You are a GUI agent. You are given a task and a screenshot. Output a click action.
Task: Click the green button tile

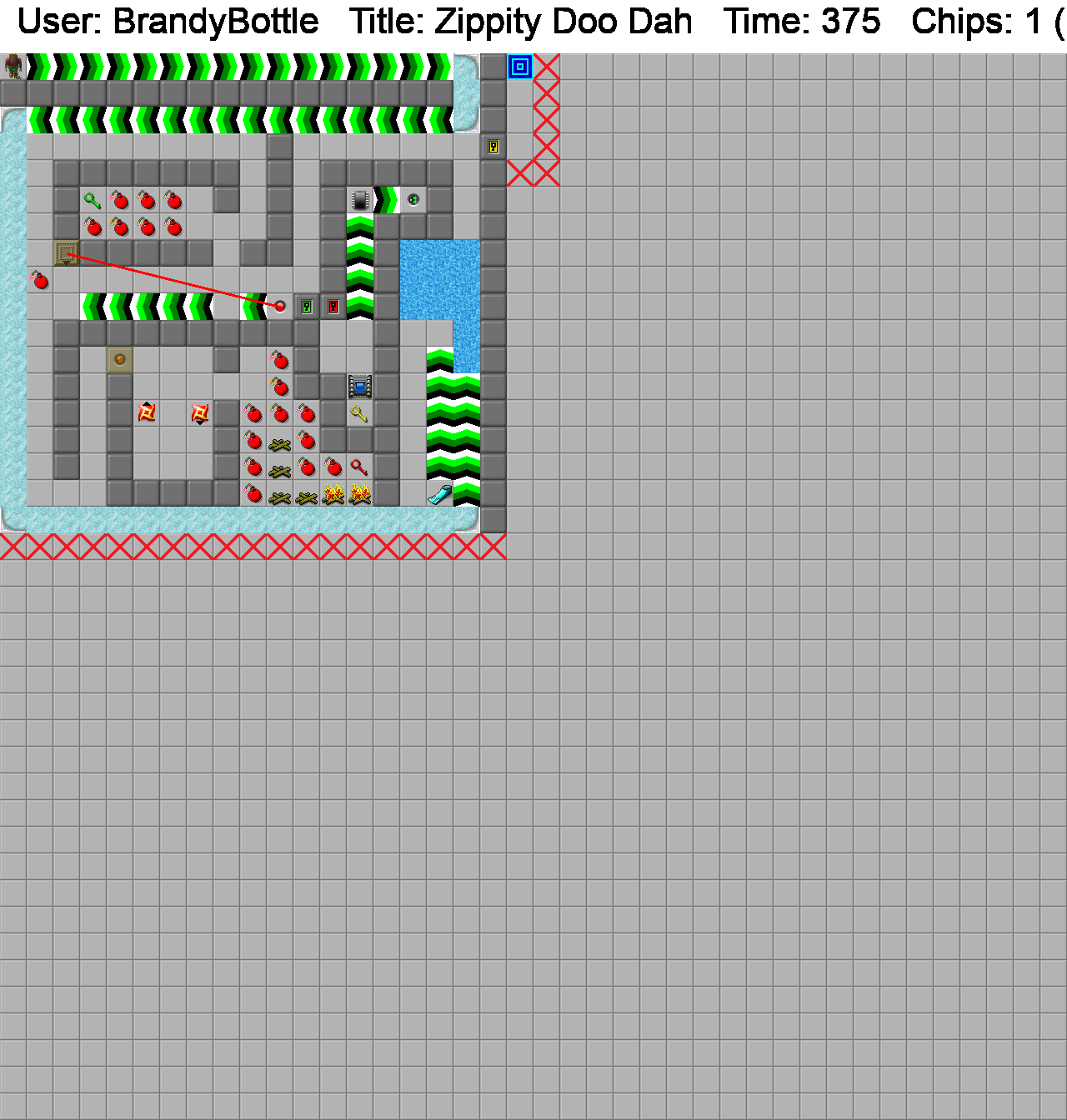tap(413, 200)
